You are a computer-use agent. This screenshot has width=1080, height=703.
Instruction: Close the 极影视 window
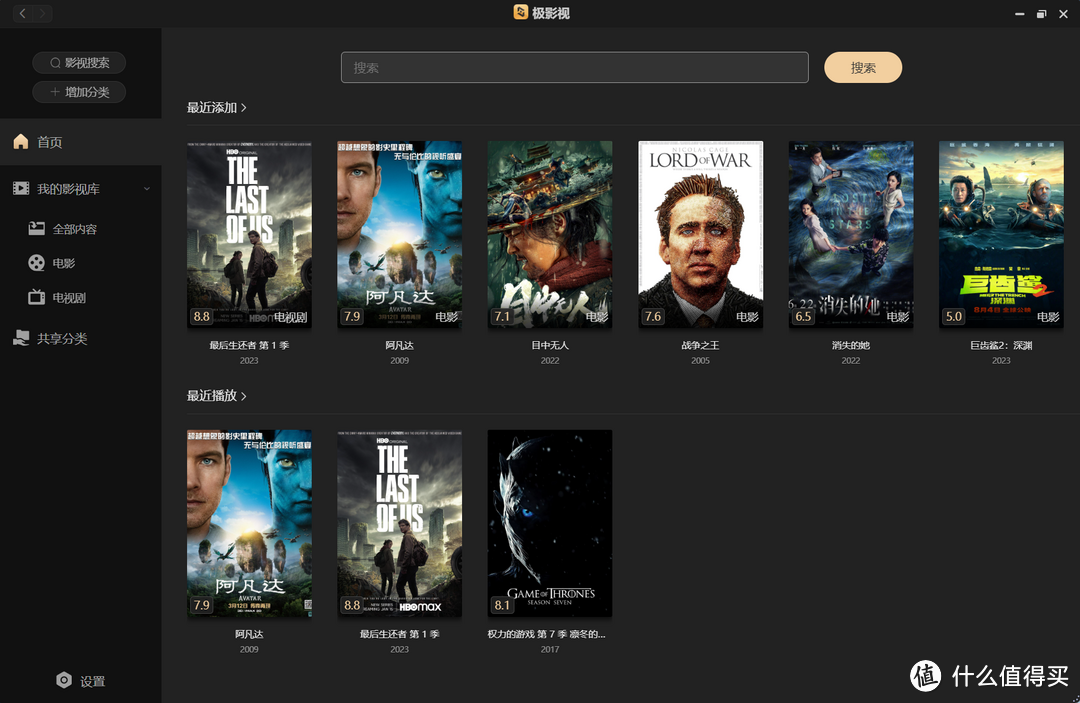pyautogui.click(x=1063, y=14)
